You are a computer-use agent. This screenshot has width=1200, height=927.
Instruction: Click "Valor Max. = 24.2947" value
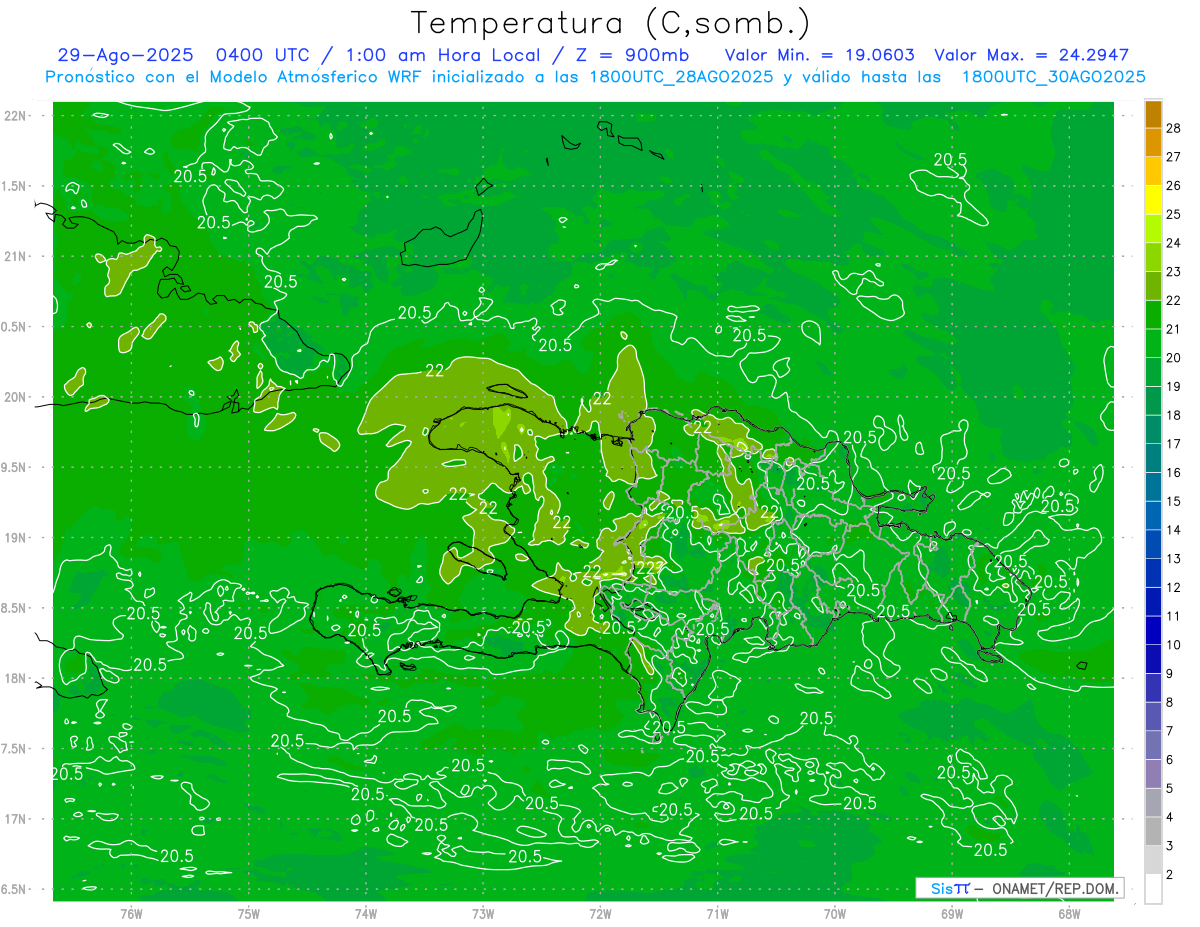[x=1032, y=56]
